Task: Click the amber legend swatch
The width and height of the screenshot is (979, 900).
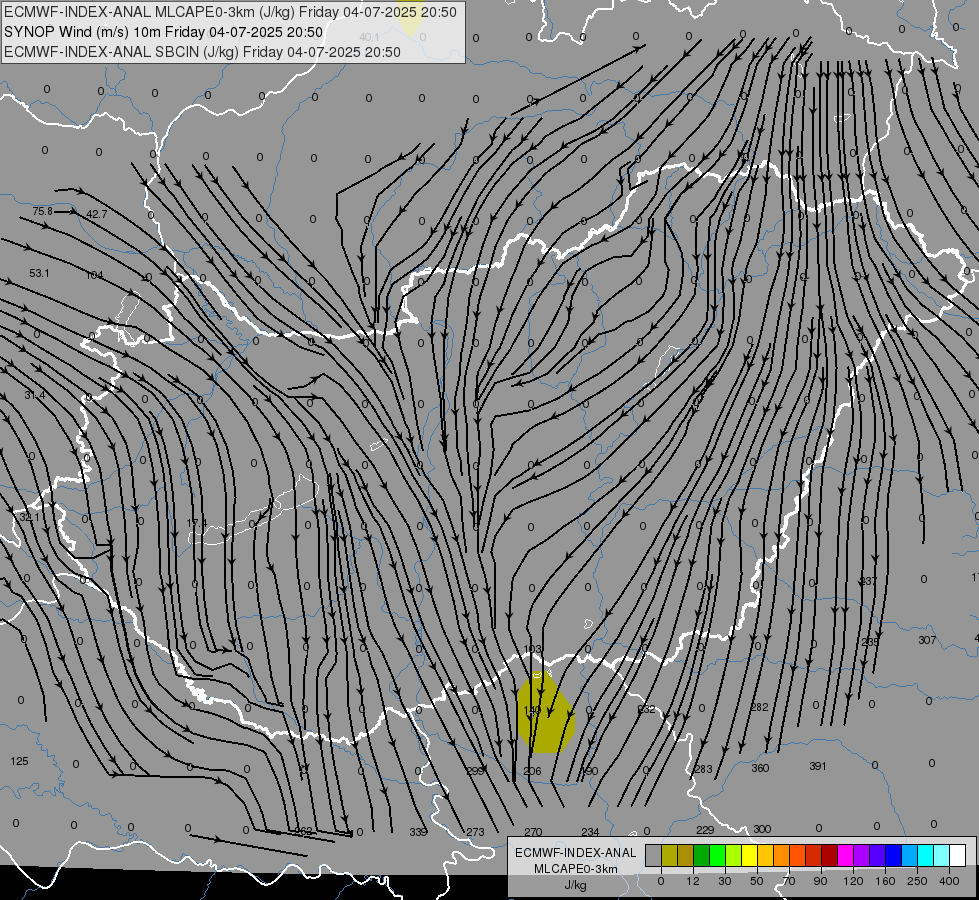Action: 766,855
